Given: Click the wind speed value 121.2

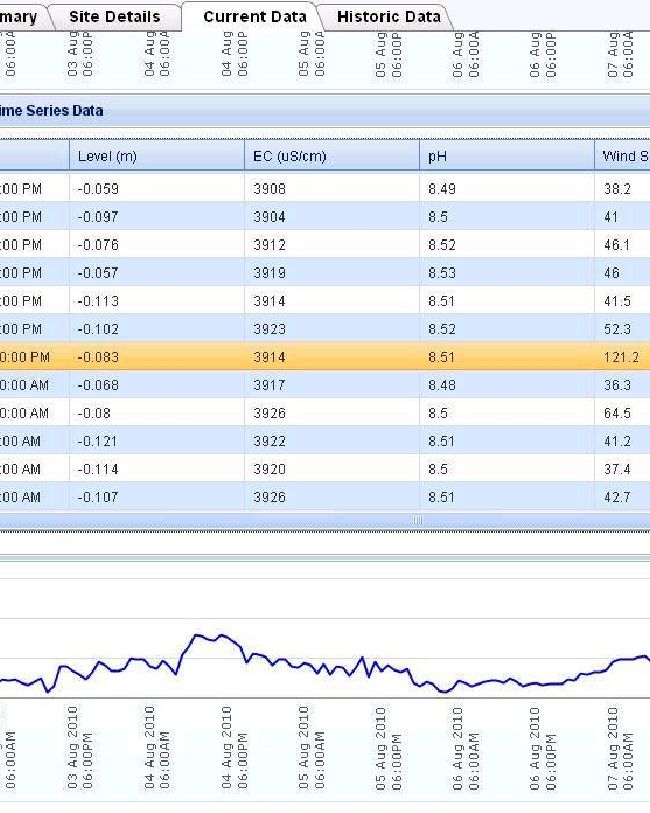Looking at the screenshot, I should point(621,357).
